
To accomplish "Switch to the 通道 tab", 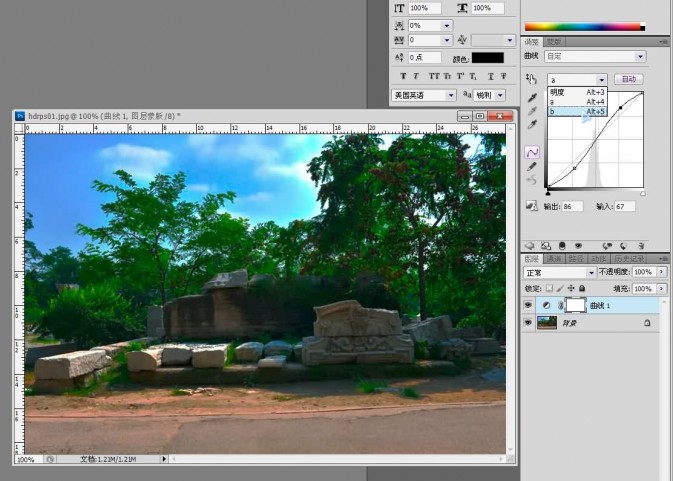I will tap(554, 259).
